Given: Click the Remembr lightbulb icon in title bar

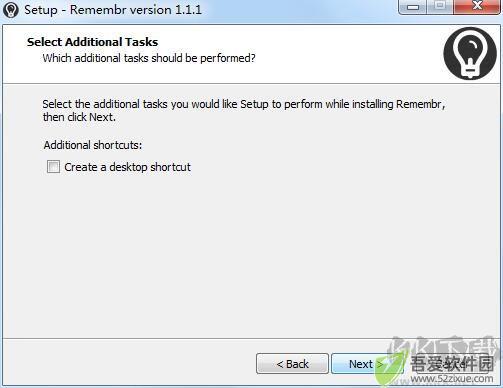Looking at the screenshot, I should 10,10.
